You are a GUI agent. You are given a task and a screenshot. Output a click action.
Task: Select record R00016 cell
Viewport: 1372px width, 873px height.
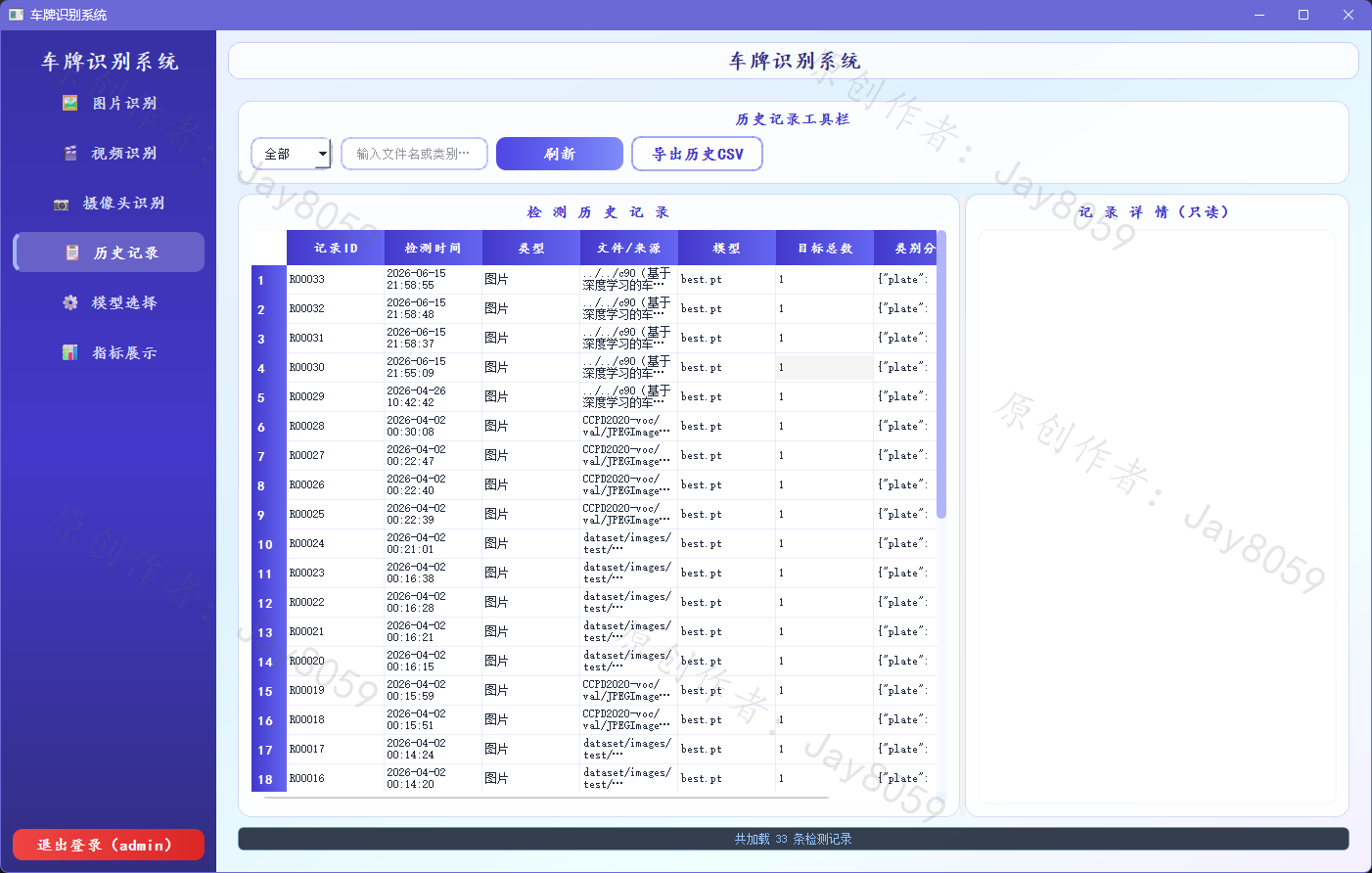[x=336, y=779]
